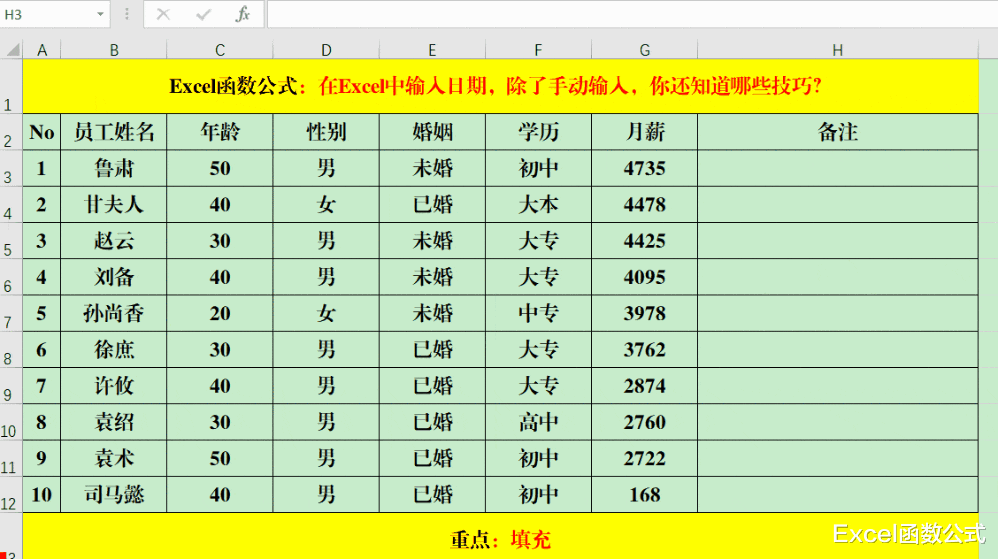Image resolution: width=998 pixels, height=559 pixels.
Task: Click the salary cell 2722
Action: [x=645, y=458]
